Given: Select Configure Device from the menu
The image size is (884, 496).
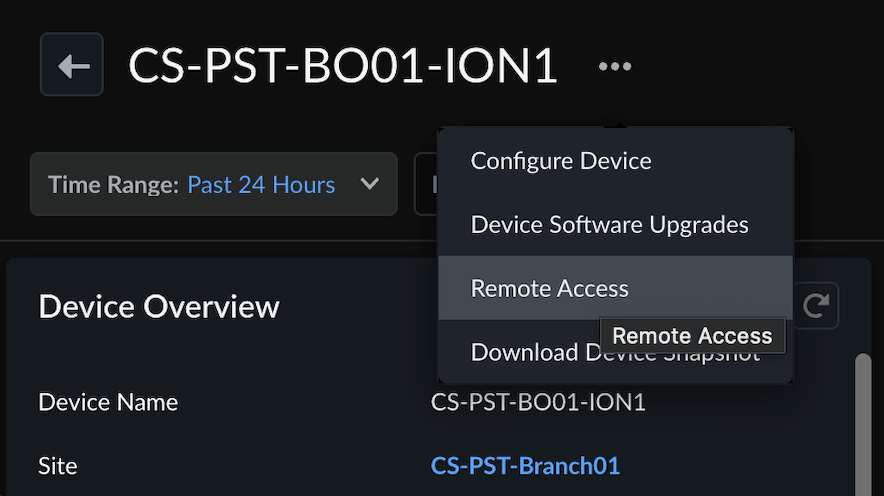Looking at the screenshot, I should tap(561, 160).
